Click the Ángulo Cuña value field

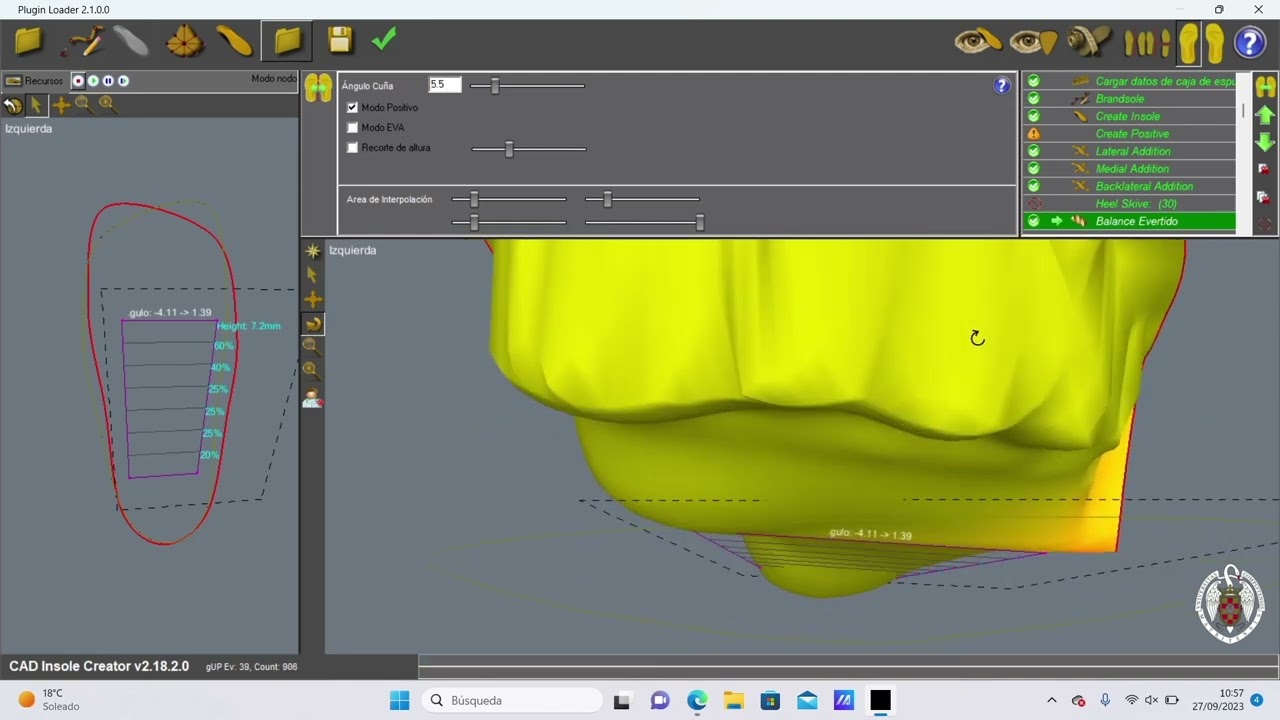click(x=445, y=85)
